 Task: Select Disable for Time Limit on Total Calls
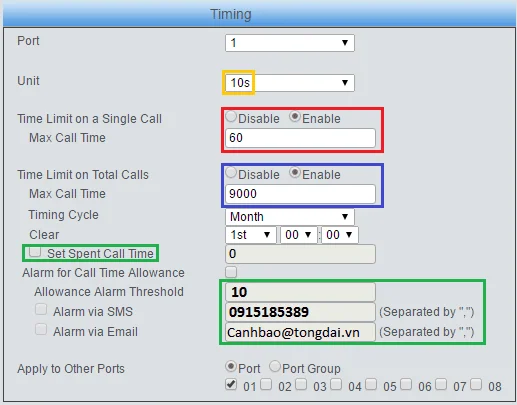(231, 173)
